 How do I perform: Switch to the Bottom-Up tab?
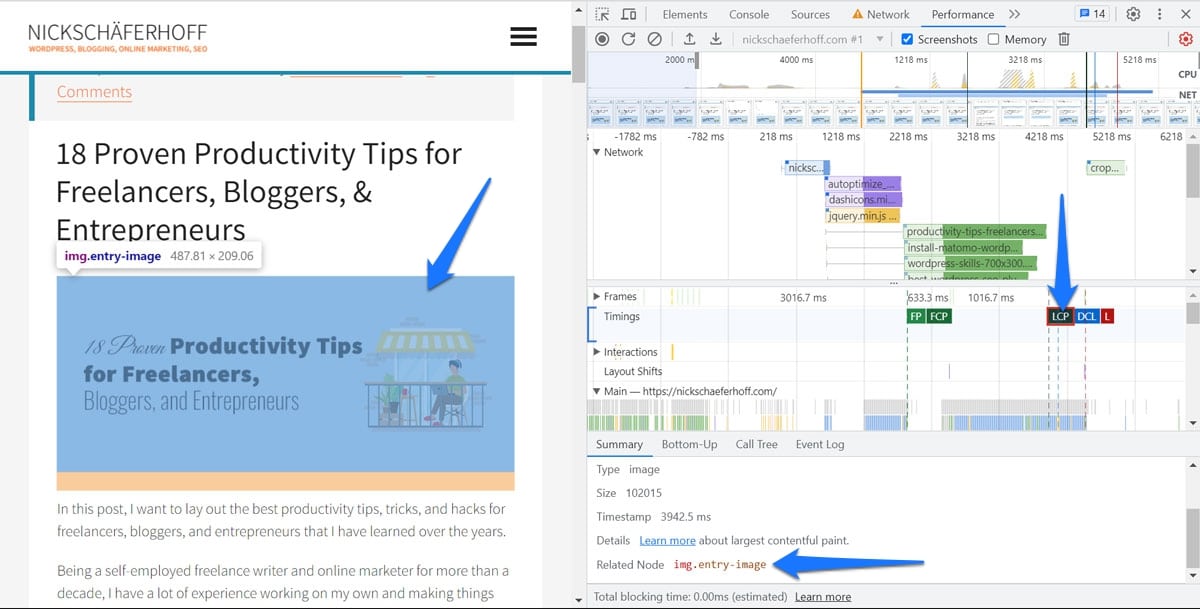tap(689, 444)
